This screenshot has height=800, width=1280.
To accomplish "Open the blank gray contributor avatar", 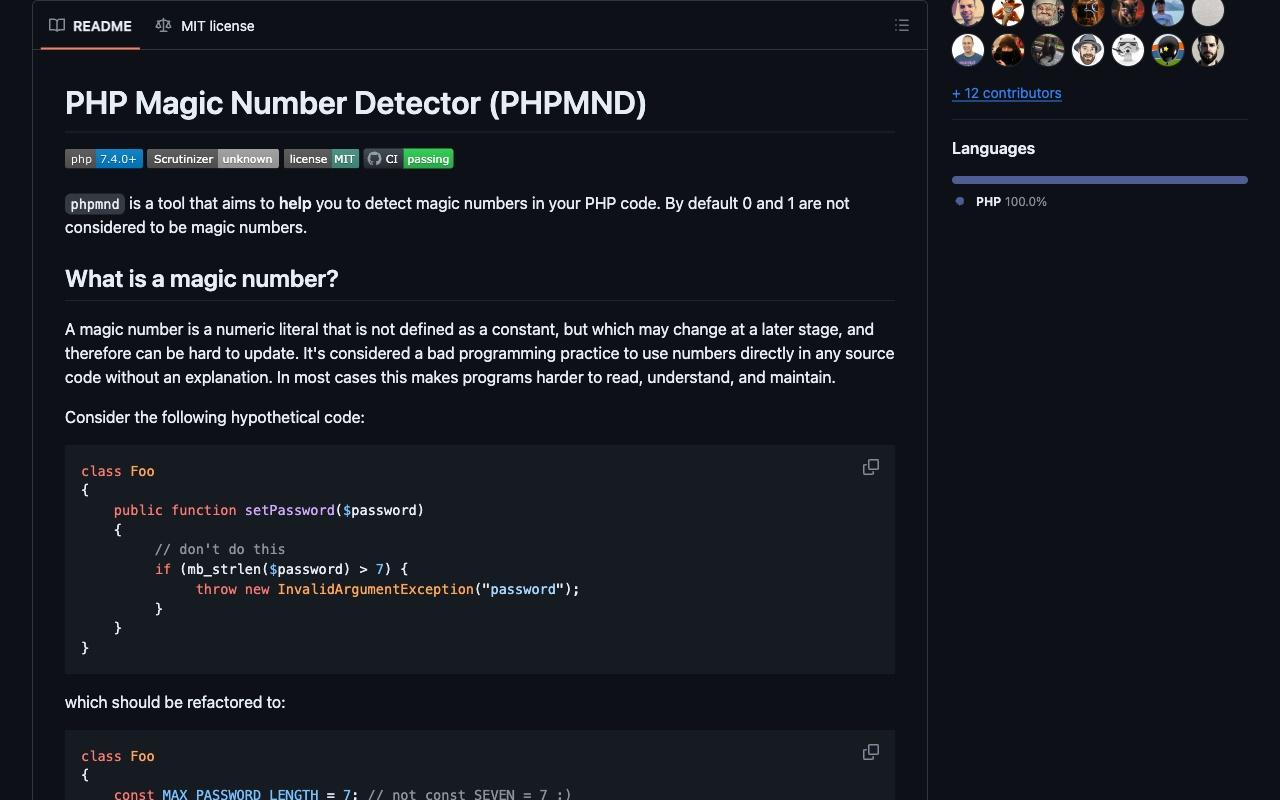I will (1208, 11).
